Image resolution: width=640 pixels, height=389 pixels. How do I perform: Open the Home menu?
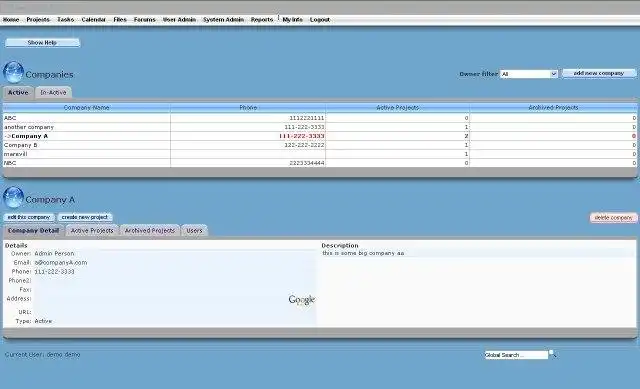click(x=11, y=20)
